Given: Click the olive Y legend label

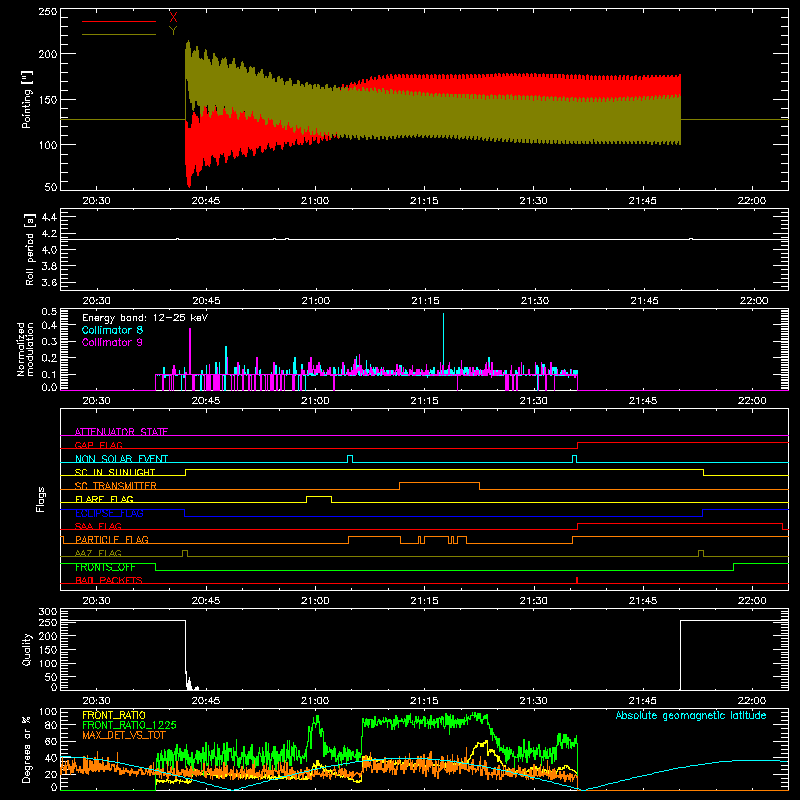Looking at the screenshot, I should point(173,31).
